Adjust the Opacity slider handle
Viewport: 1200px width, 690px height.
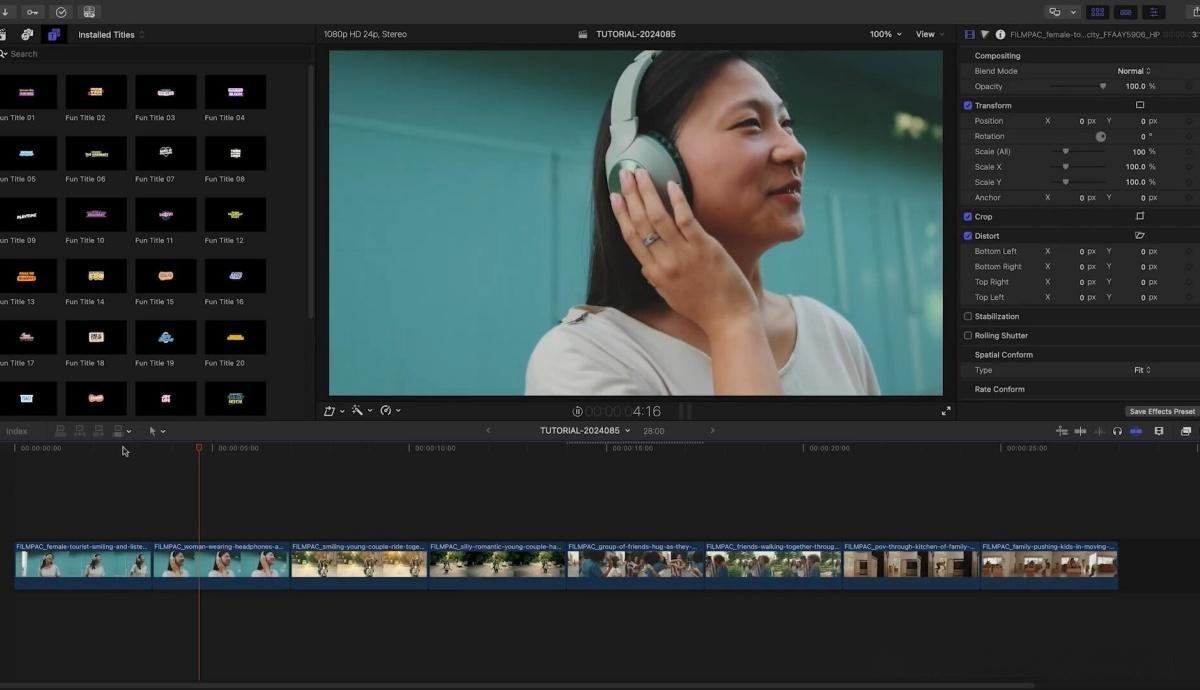1103,87
